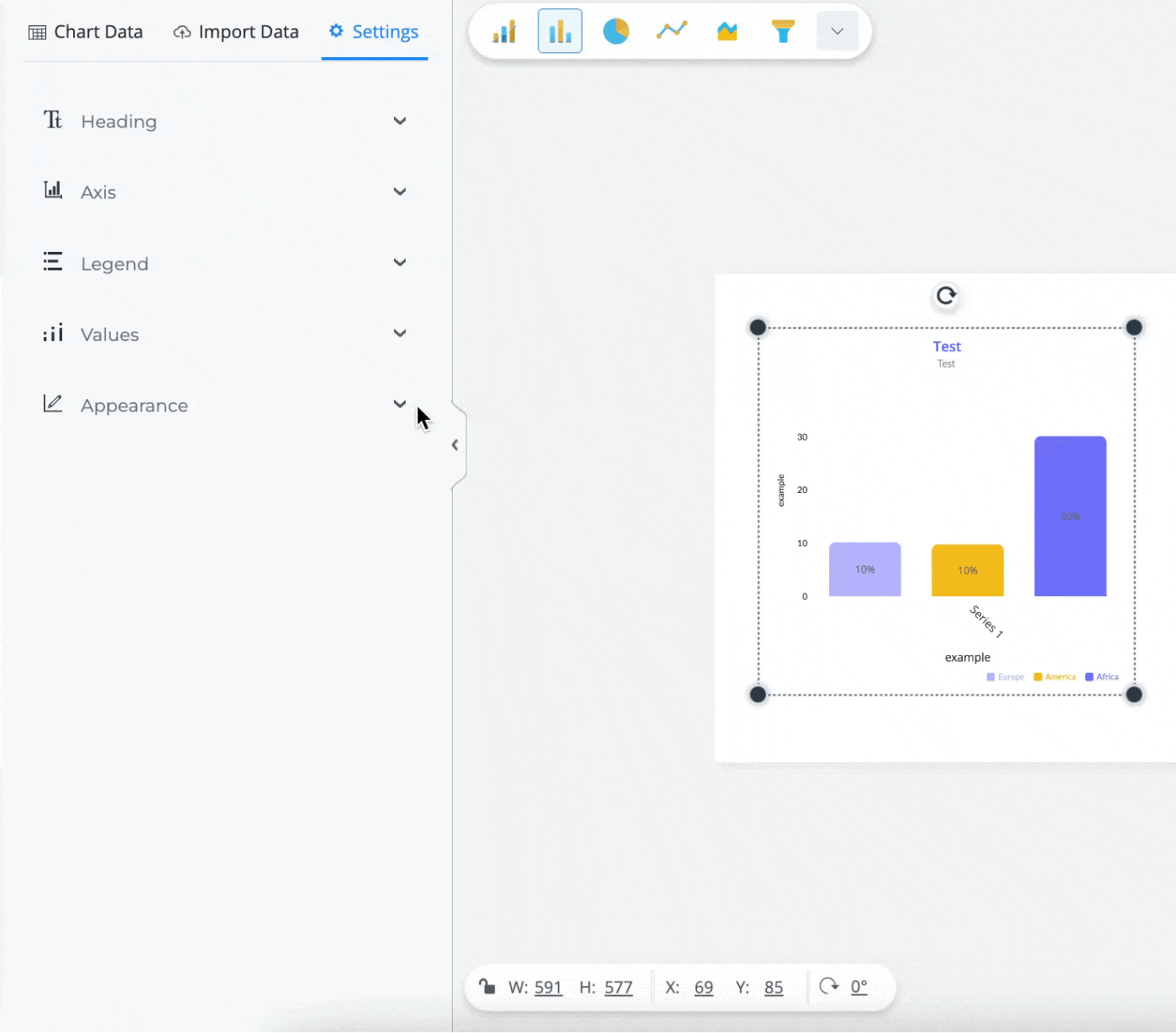Click the W width value field

pyautogui.click(x=549, y=987)
